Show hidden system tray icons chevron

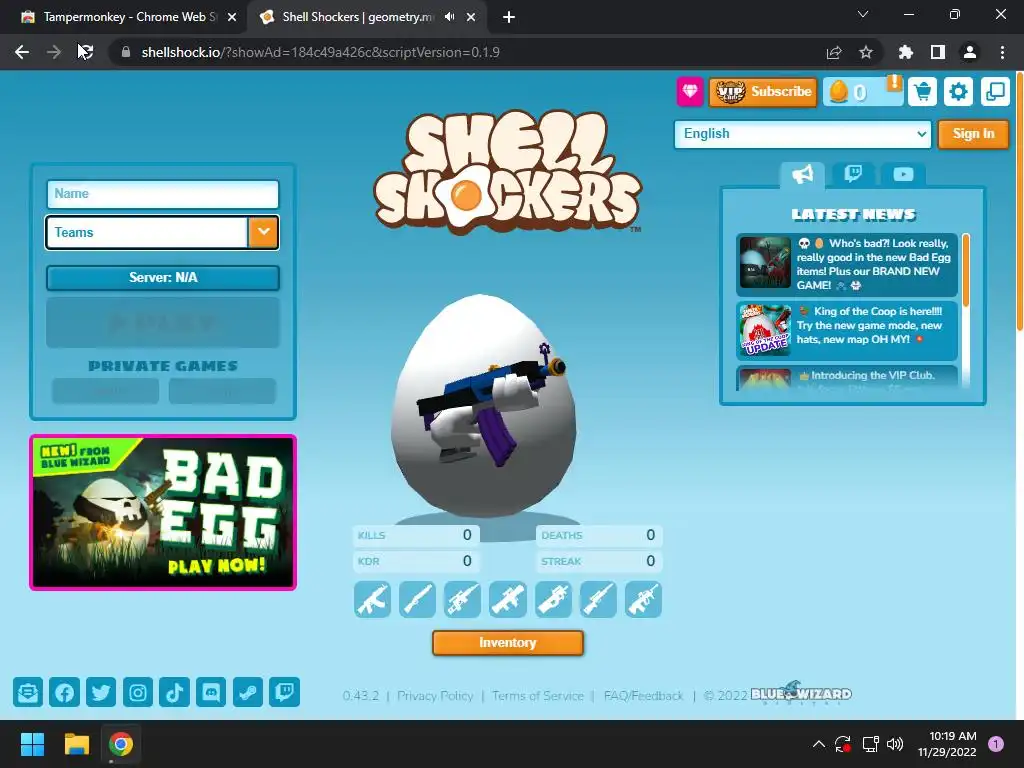(x=818, y=744)
